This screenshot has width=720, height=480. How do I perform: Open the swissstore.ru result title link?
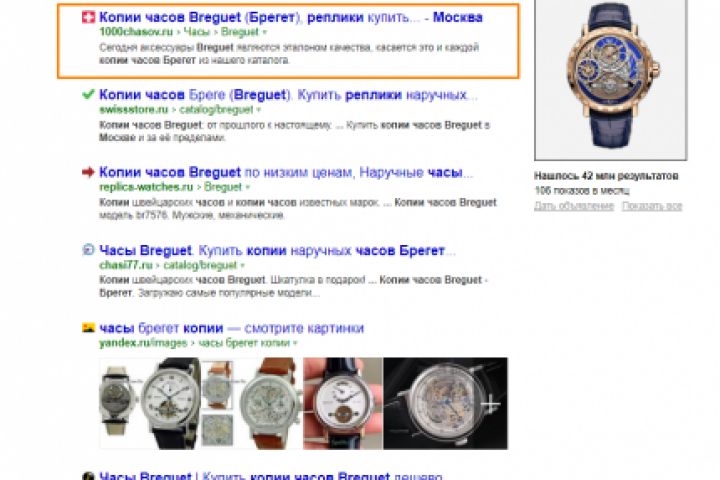(288, 95)
